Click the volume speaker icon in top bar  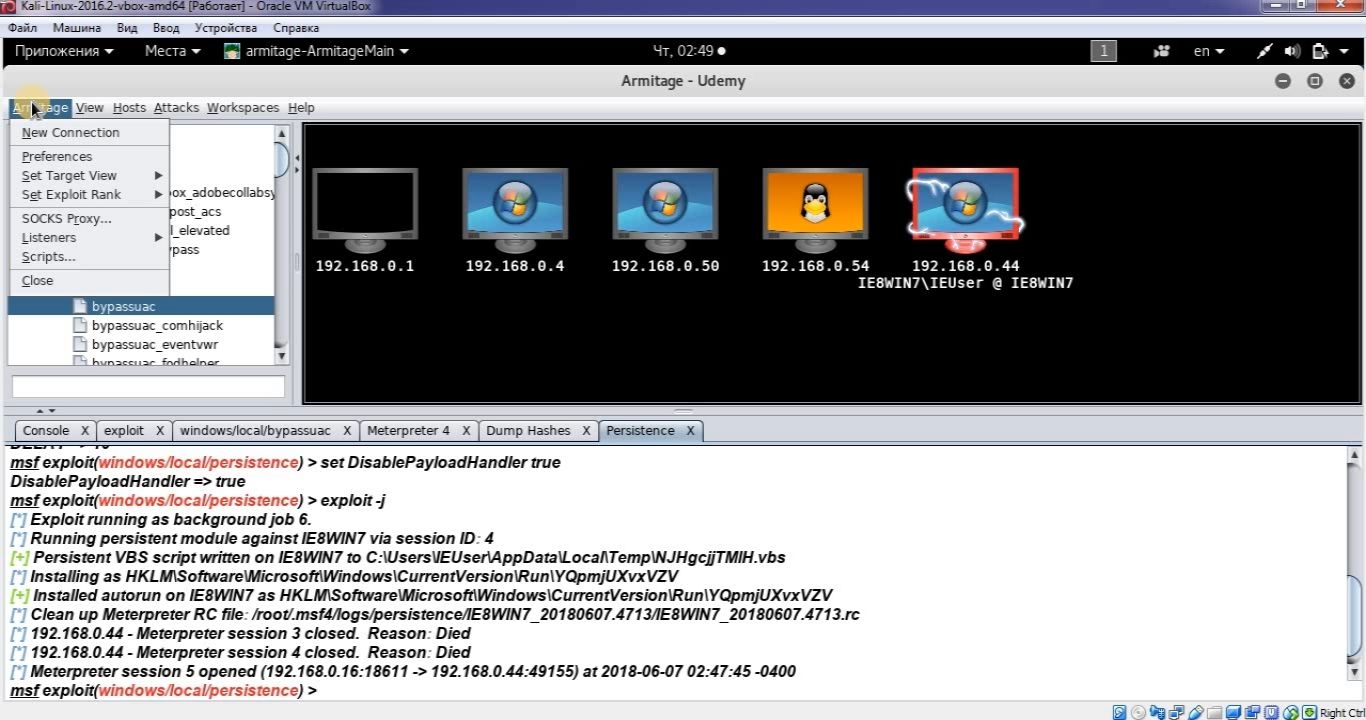pyautogui.click(x=1292, y=51)
